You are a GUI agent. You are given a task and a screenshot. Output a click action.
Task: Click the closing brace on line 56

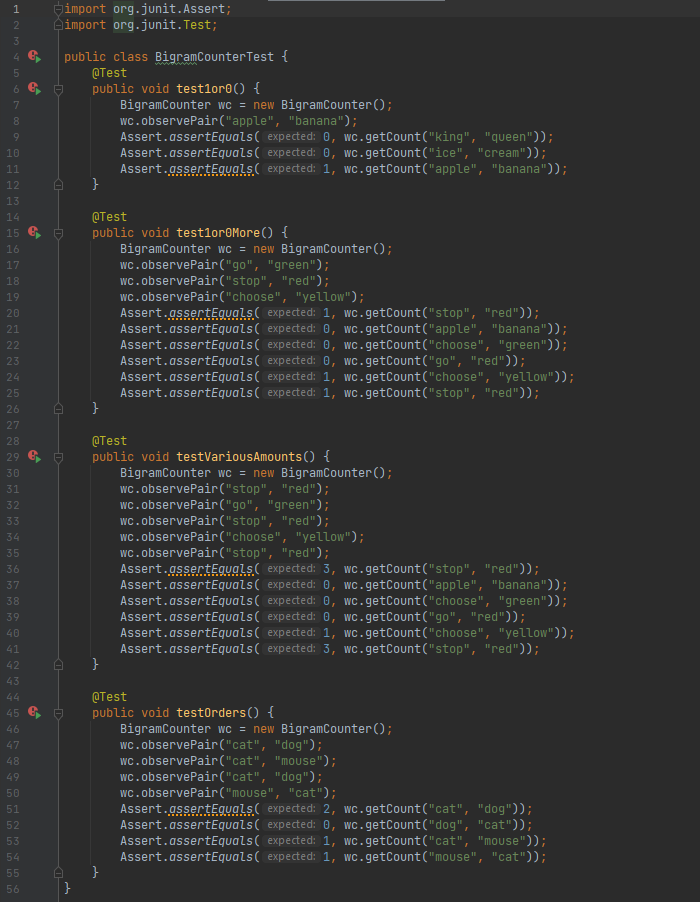tap(67, 889)
